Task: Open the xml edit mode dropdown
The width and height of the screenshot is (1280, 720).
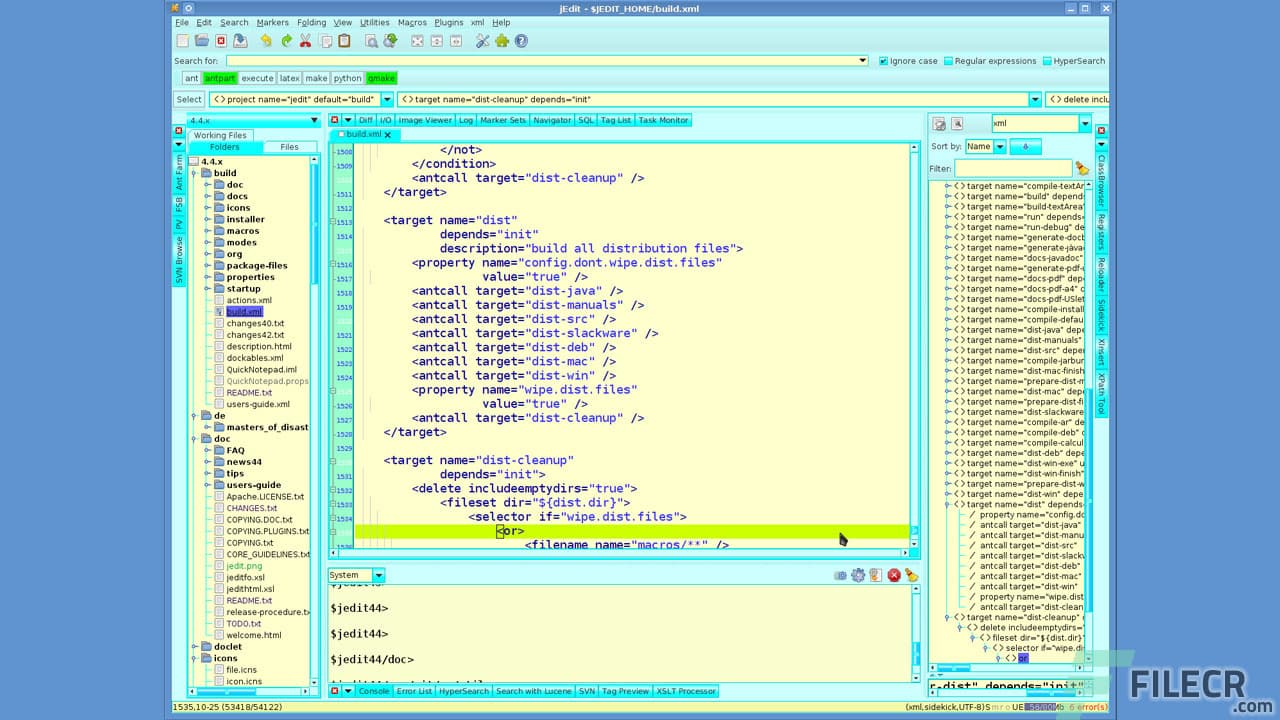Action: pyautogui.click(x=1083, y=123)
